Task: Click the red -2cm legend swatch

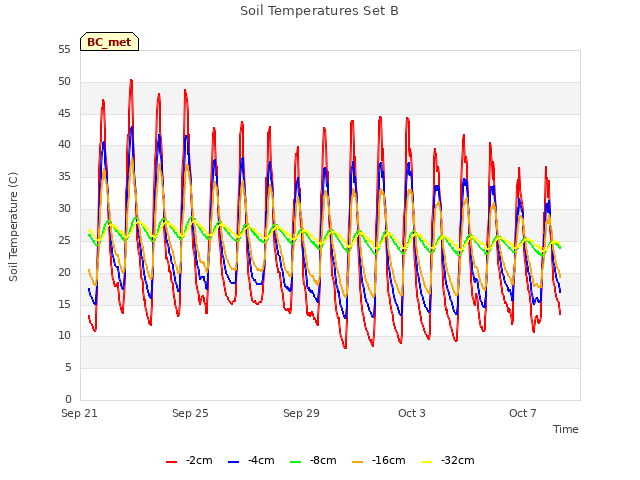Action: click(171, 462)
